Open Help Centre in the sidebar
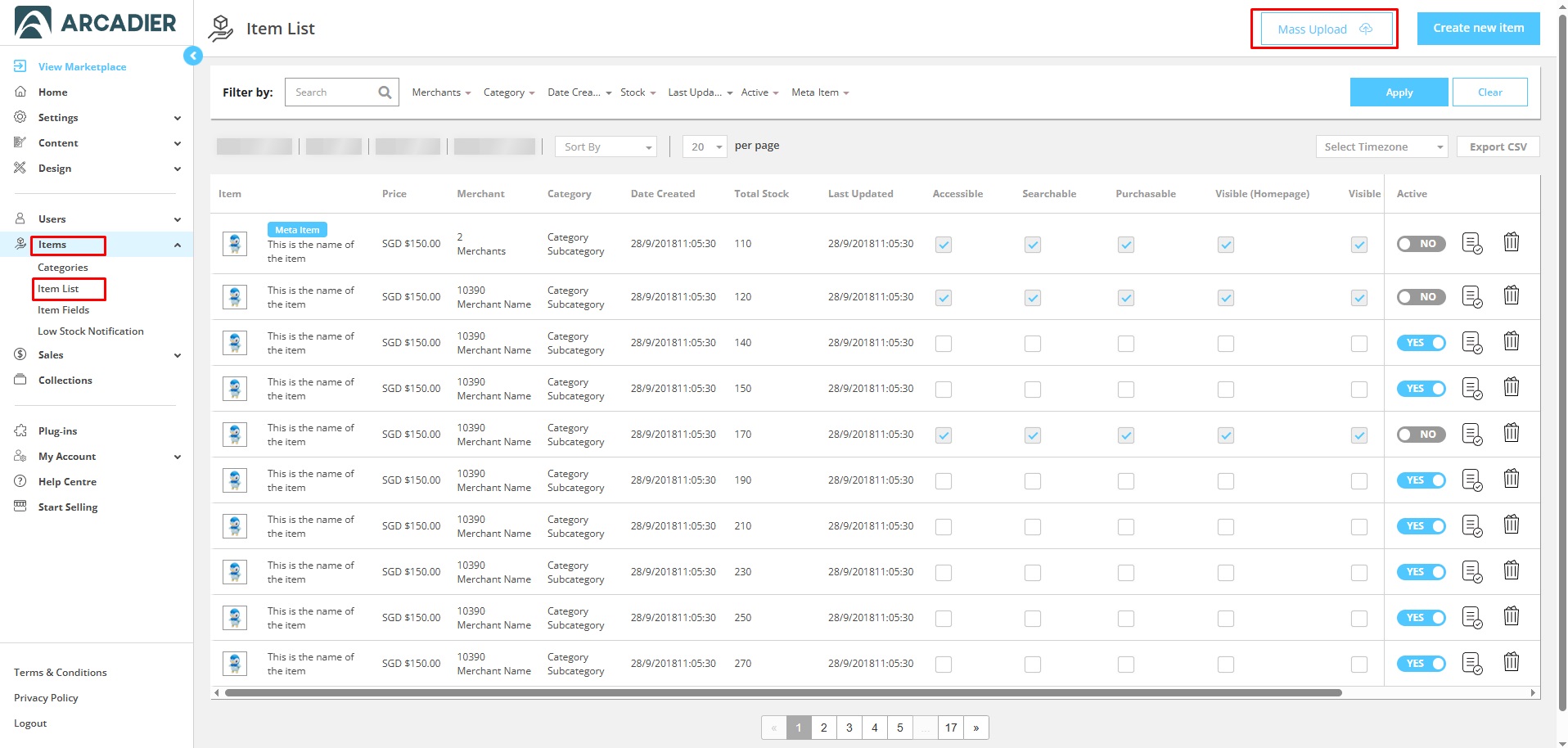The width and height of the screenshot is (1568, 748). pos(67,482)
